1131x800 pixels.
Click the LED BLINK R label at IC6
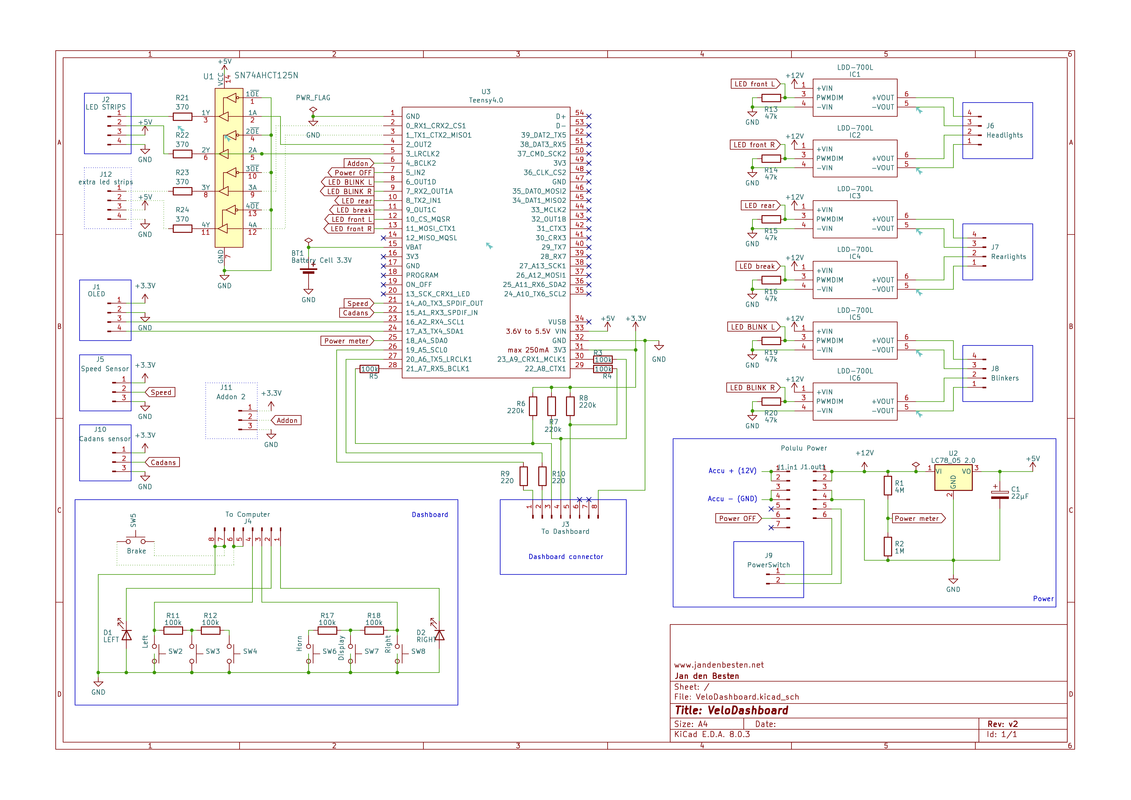click(752, 387)
